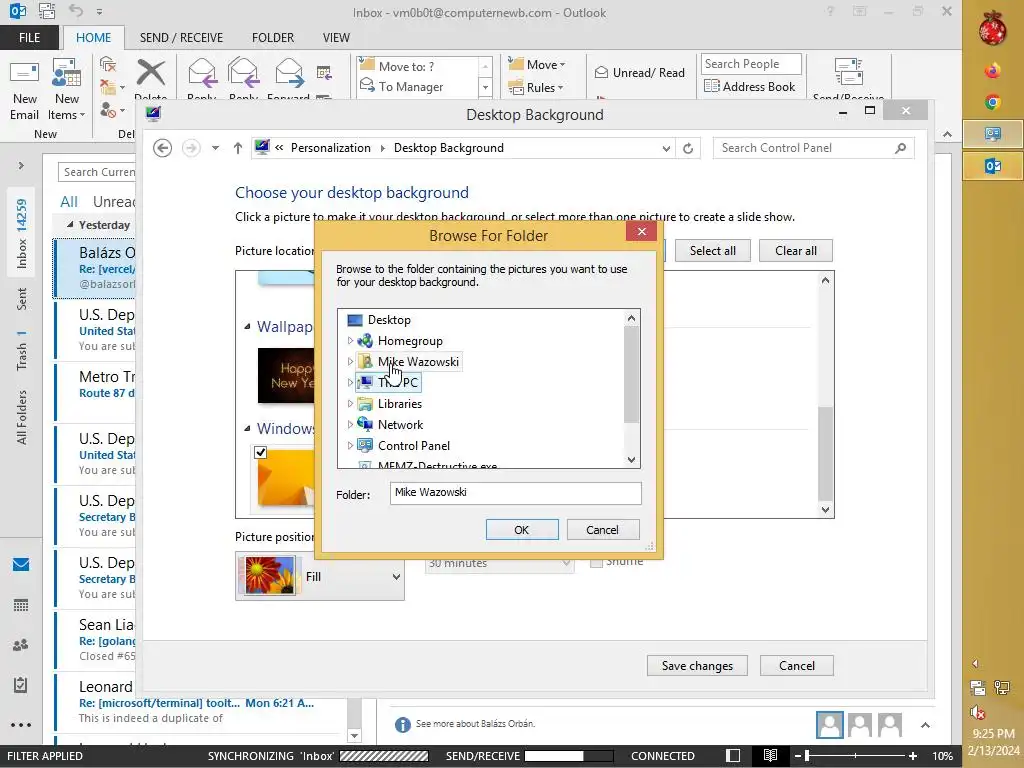Click the zoom in plus button
1024x768 pixels.
coord(912,756)
